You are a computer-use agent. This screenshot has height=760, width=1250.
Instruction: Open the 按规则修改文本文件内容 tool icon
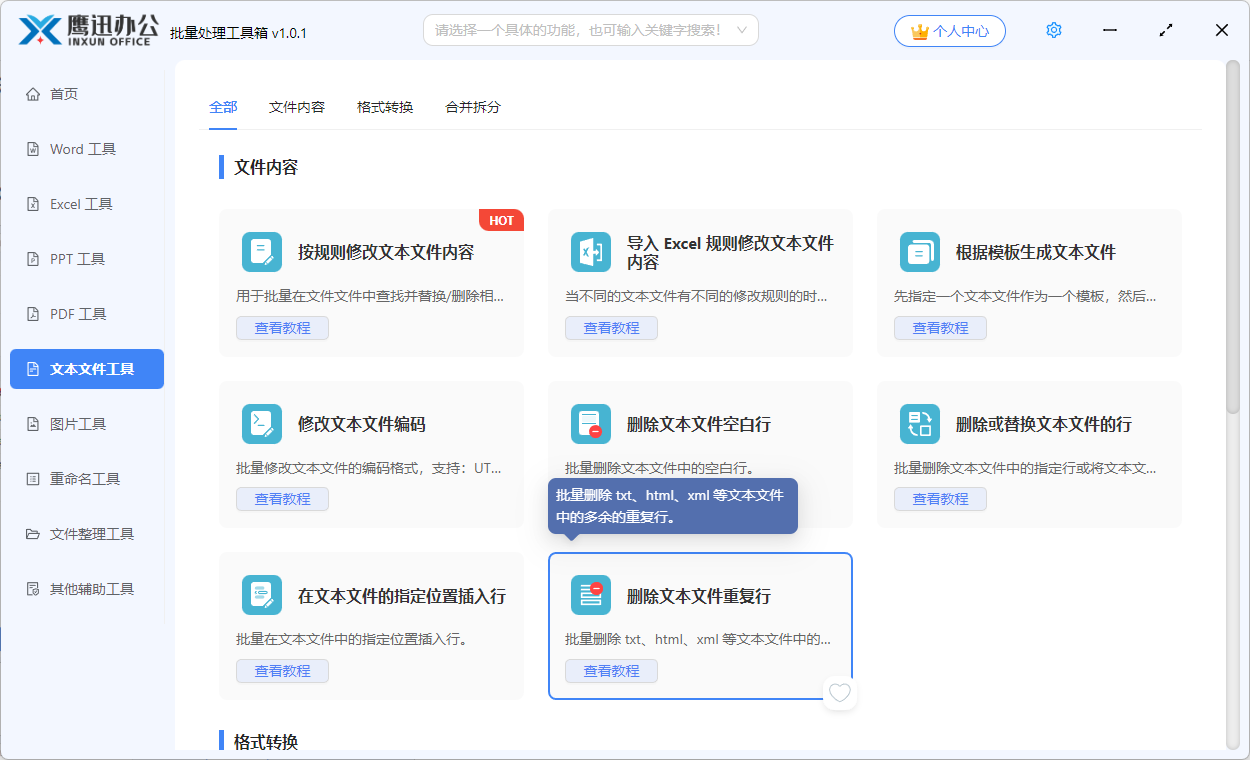point(261,252)
